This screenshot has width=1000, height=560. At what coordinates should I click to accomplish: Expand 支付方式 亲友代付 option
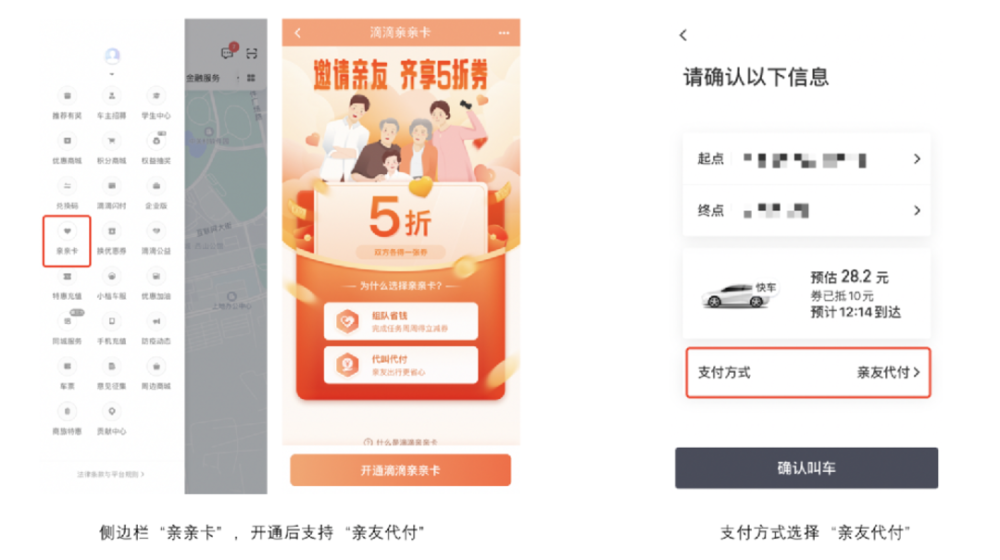(x=808, y=372)
